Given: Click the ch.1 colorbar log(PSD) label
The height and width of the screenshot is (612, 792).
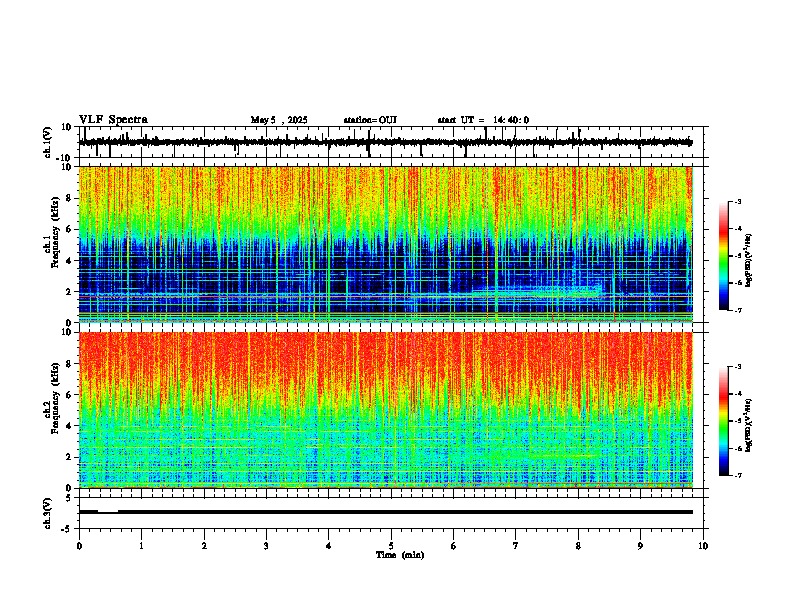Looking at the screenshot, I should click(749, 261).
